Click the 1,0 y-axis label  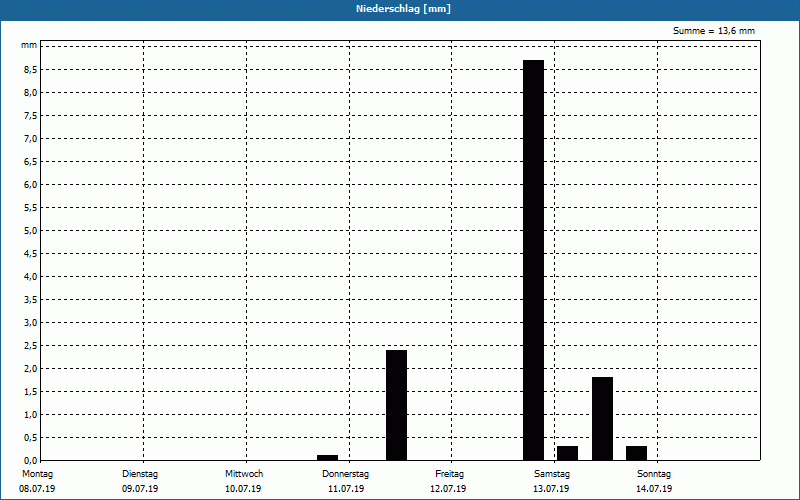[x=31, y=415]
